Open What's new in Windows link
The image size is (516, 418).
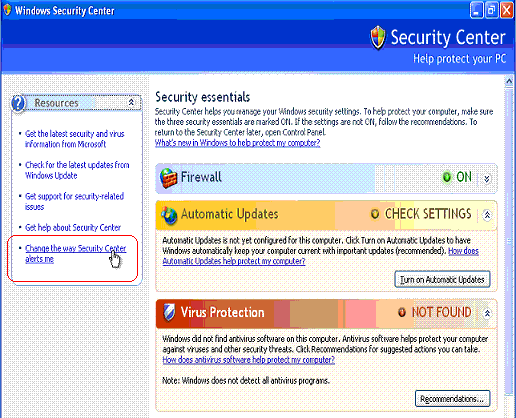237,143
